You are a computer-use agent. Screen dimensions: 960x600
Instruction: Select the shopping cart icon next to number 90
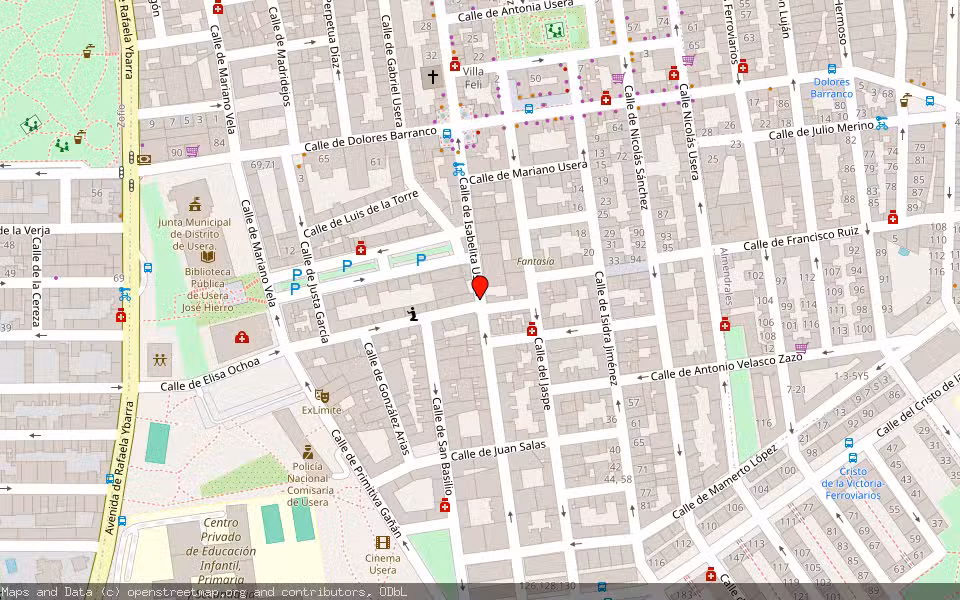tap(192, 151)
